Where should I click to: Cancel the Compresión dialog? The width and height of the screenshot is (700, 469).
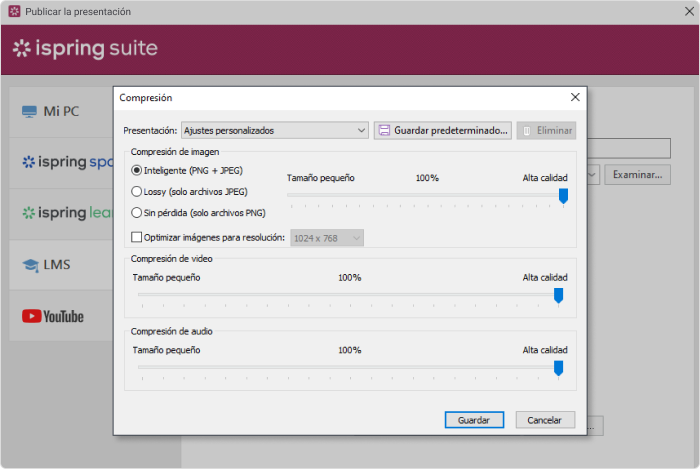pyautogui.click(x=545, y=420)
